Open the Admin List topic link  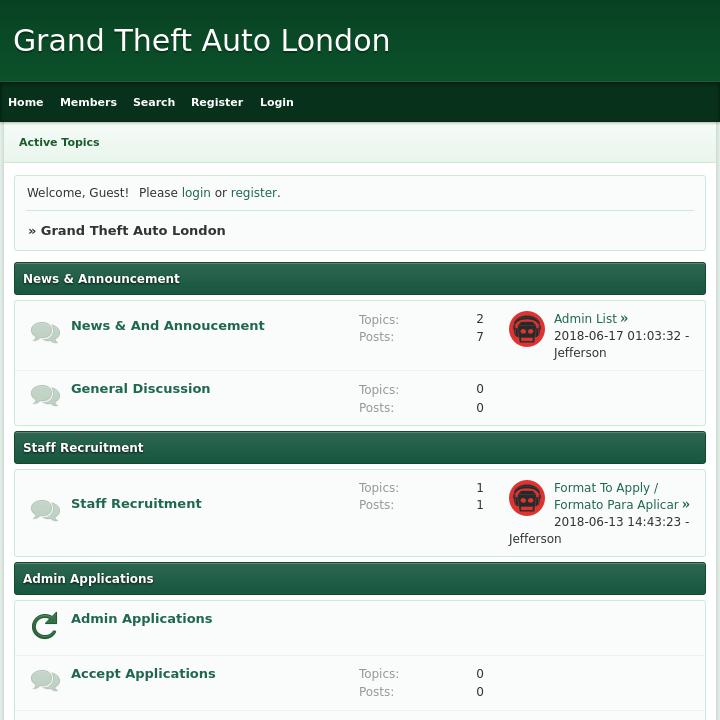coord(585,319)
